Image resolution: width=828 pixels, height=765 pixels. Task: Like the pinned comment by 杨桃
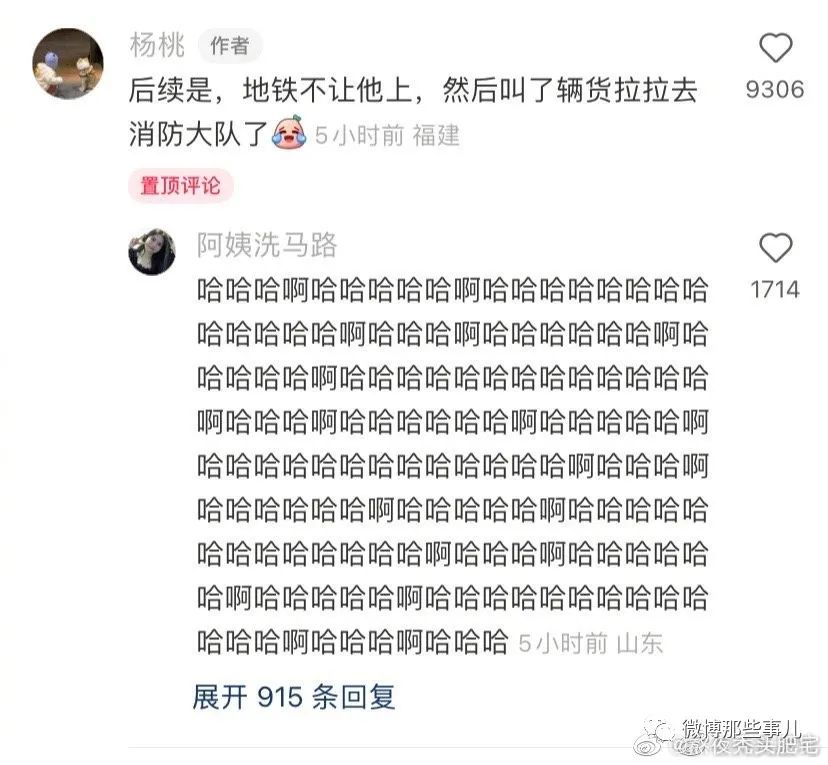775,48
